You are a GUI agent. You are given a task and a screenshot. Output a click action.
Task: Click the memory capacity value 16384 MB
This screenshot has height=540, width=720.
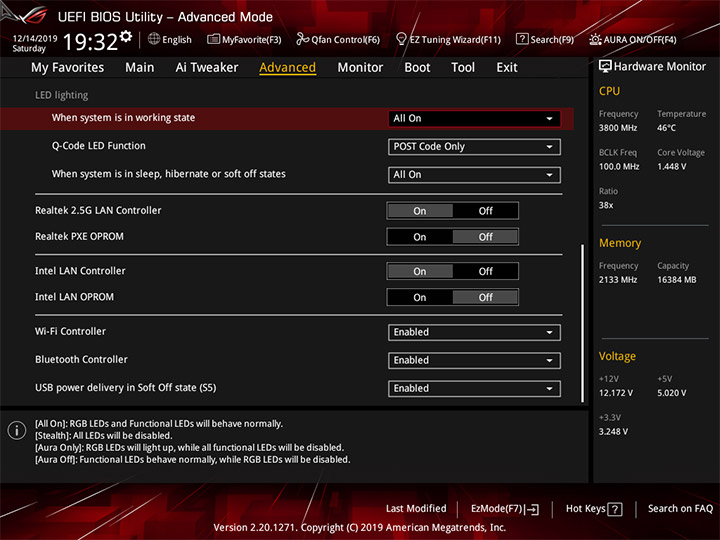point(676,280)
